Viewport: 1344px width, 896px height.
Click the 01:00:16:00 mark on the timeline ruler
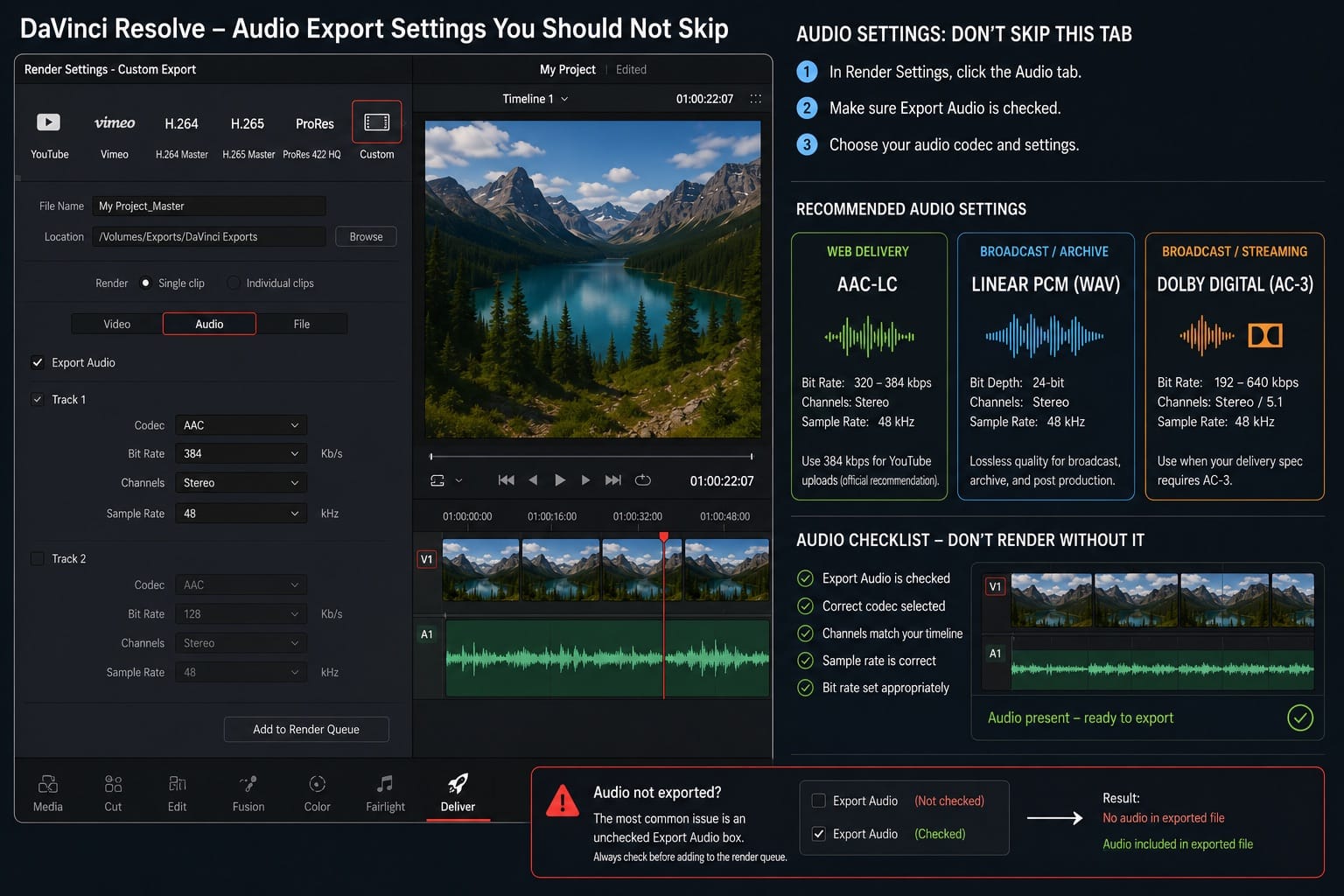click(552, 516)
